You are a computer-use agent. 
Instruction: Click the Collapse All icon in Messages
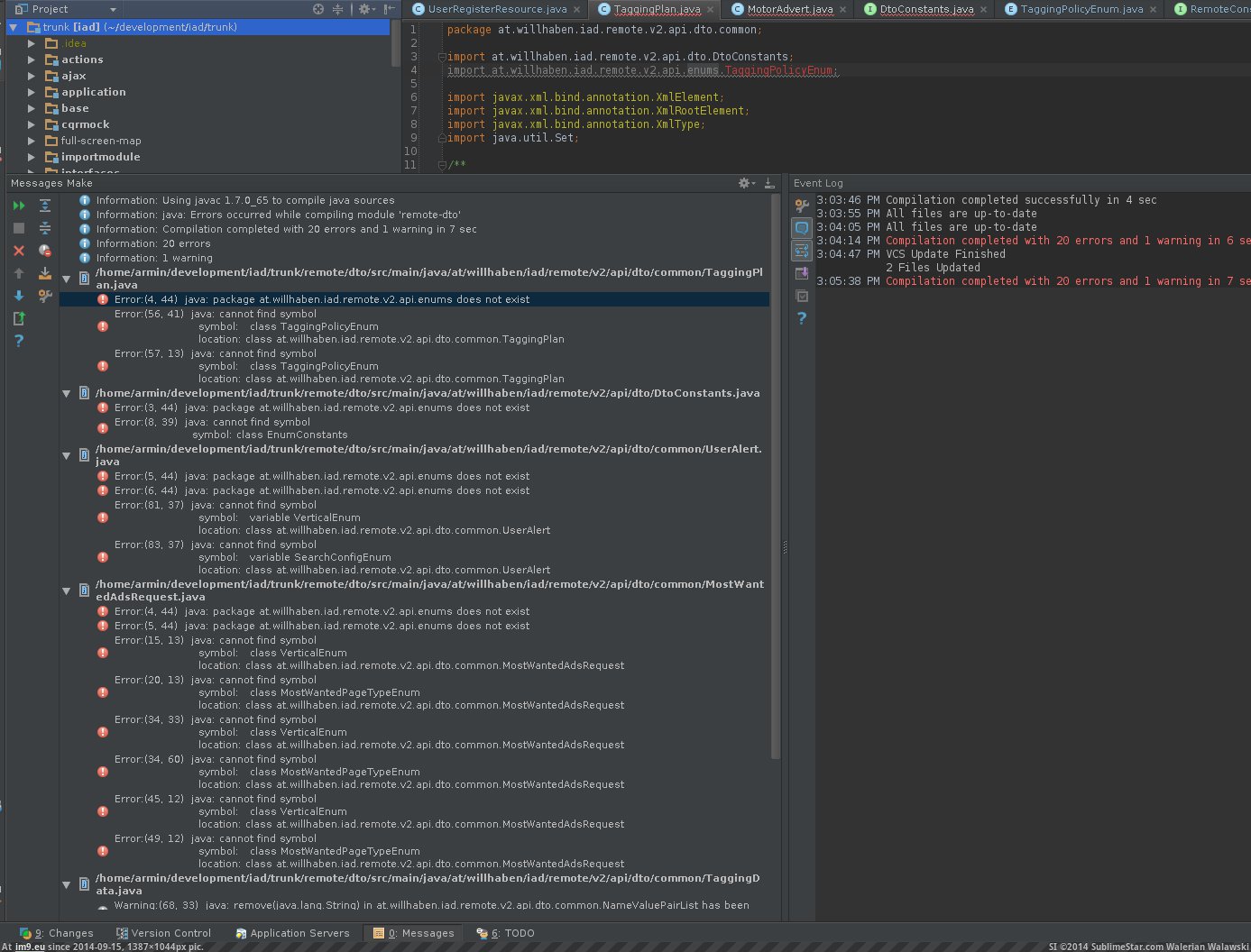45,229
